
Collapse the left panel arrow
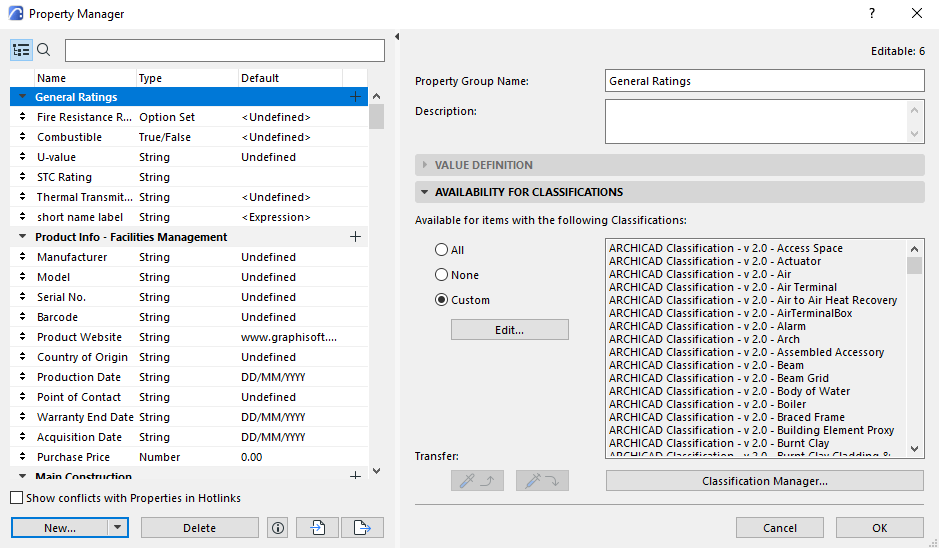[x=396, y=37]
